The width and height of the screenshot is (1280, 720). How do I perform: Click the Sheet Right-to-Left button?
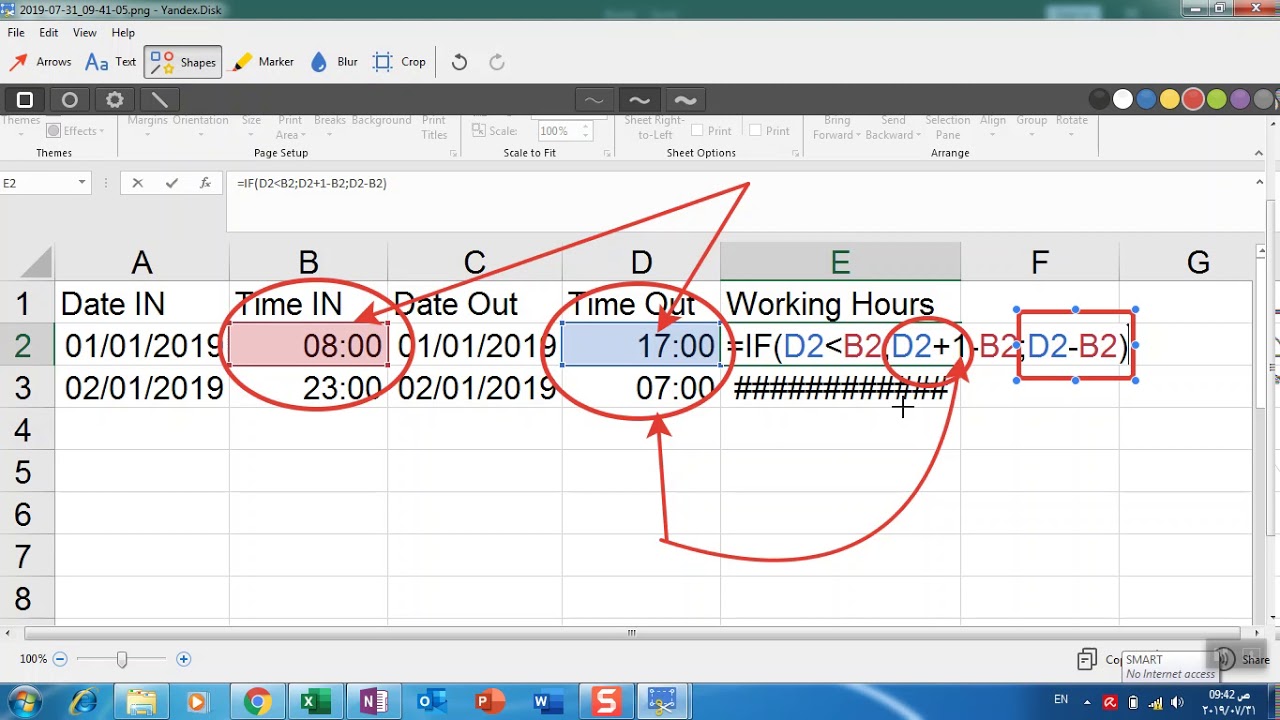(x=656, y=128)
